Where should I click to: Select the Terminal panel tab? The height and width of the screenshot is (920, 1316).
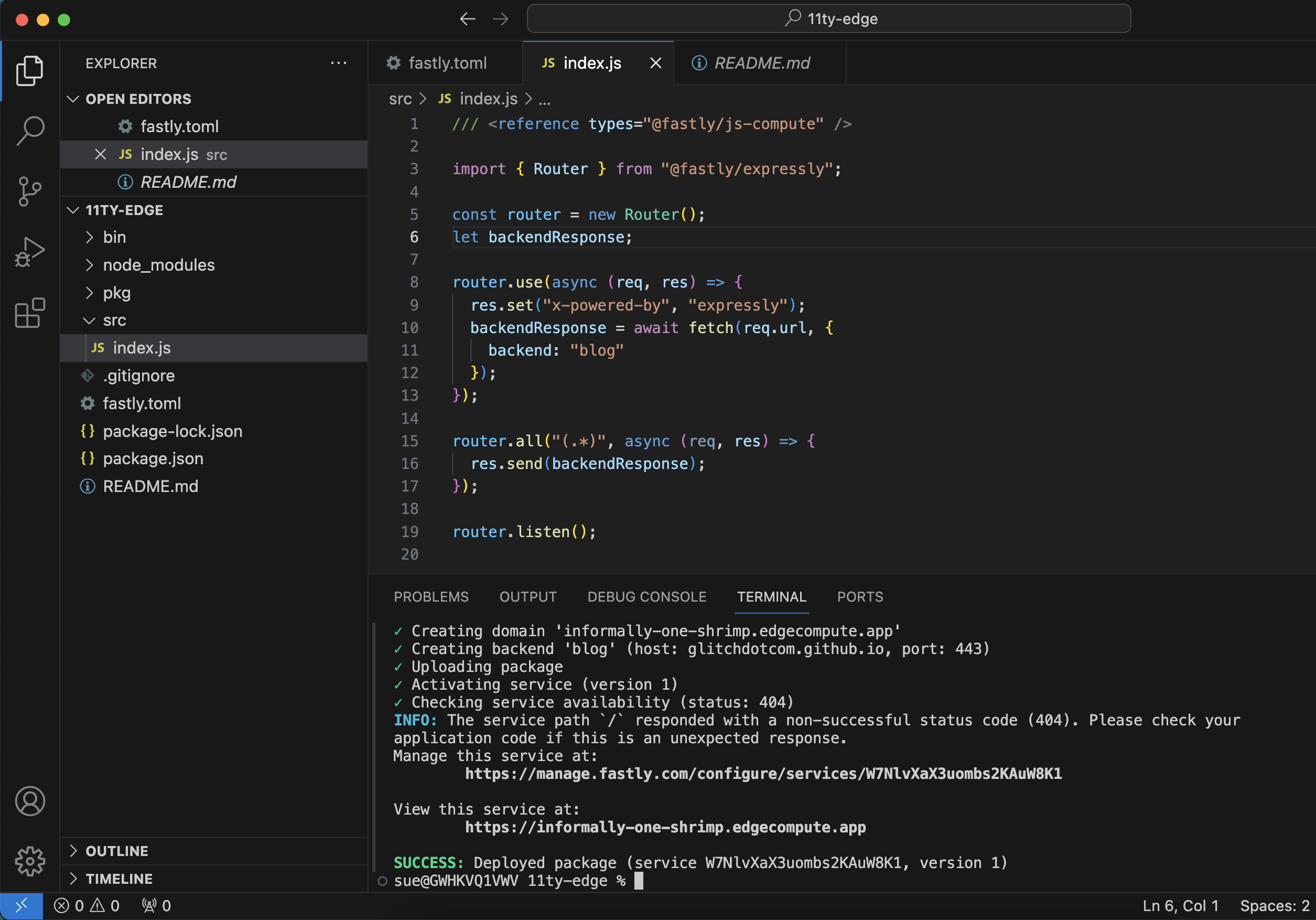point(771,596)
